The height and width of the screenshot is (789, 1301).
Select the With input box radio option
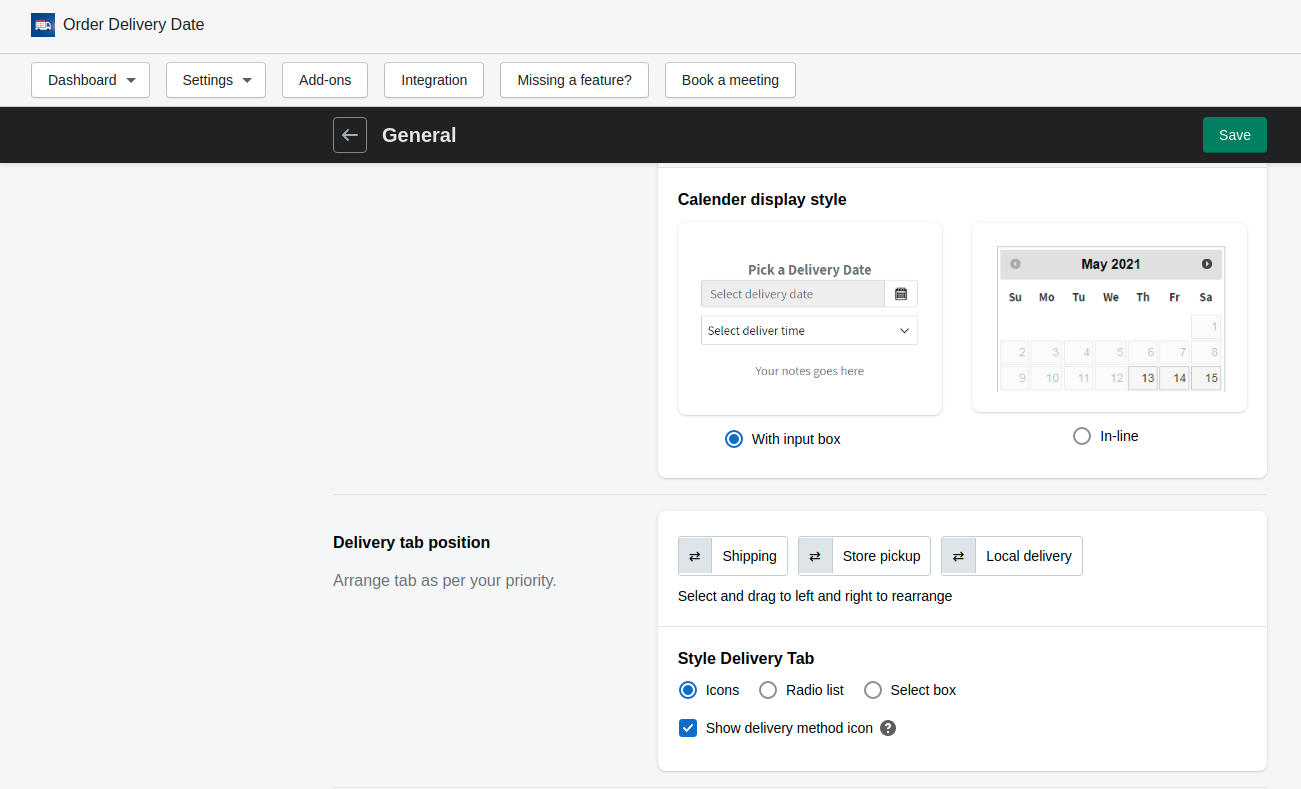pos(734,439)
